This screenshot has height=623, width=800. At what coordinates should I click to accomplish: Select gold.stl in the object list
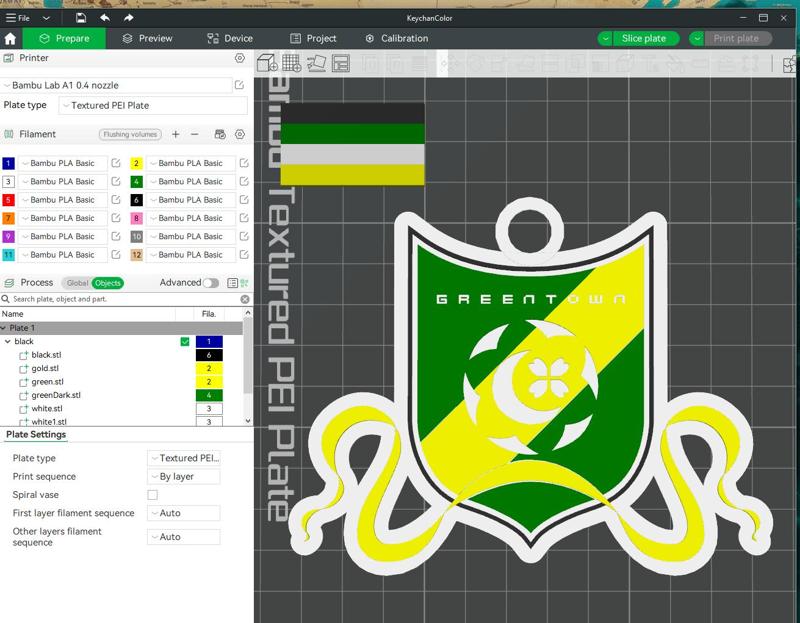coord(45,368)
